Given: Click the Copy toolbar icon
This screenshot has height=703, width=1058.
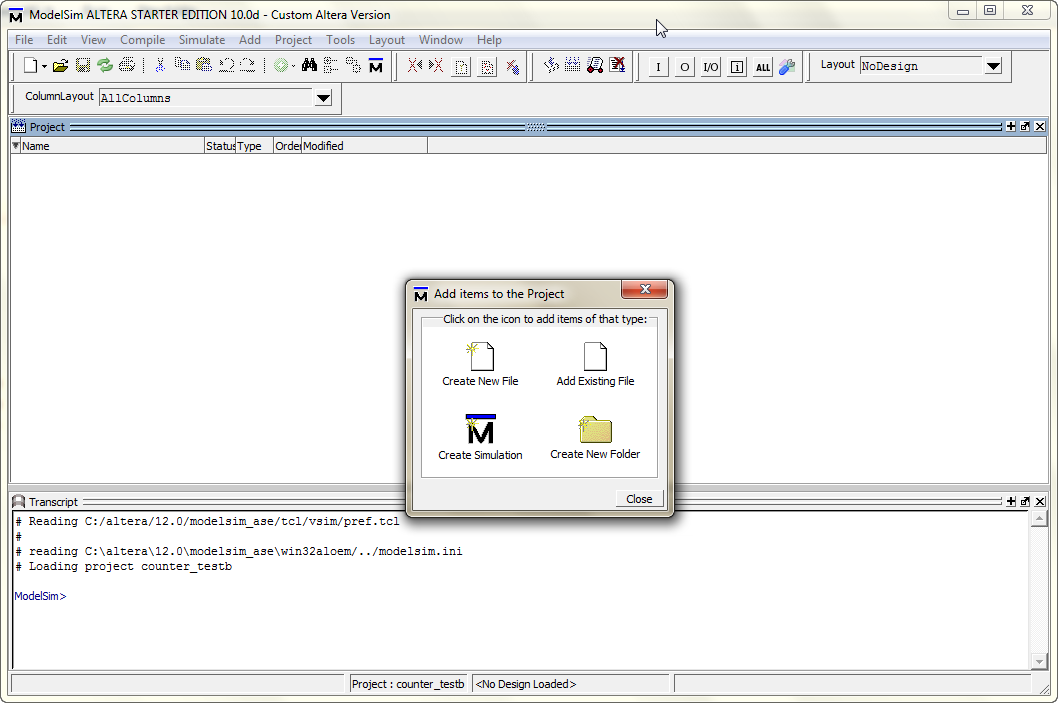Looking at the screenshot, I should pyautogui.click(x=182, y=65).
